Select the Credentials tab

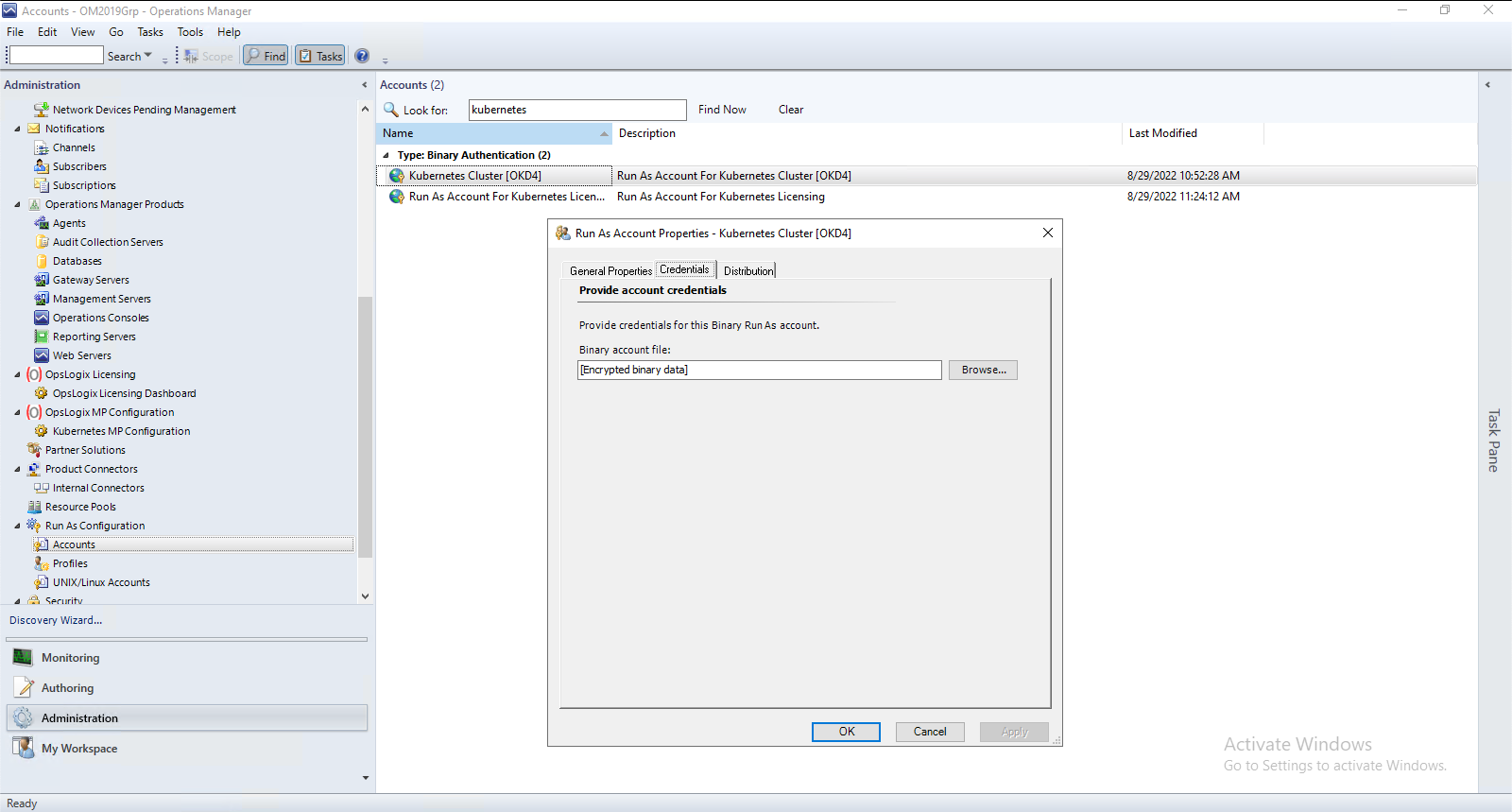coord(684,269)
